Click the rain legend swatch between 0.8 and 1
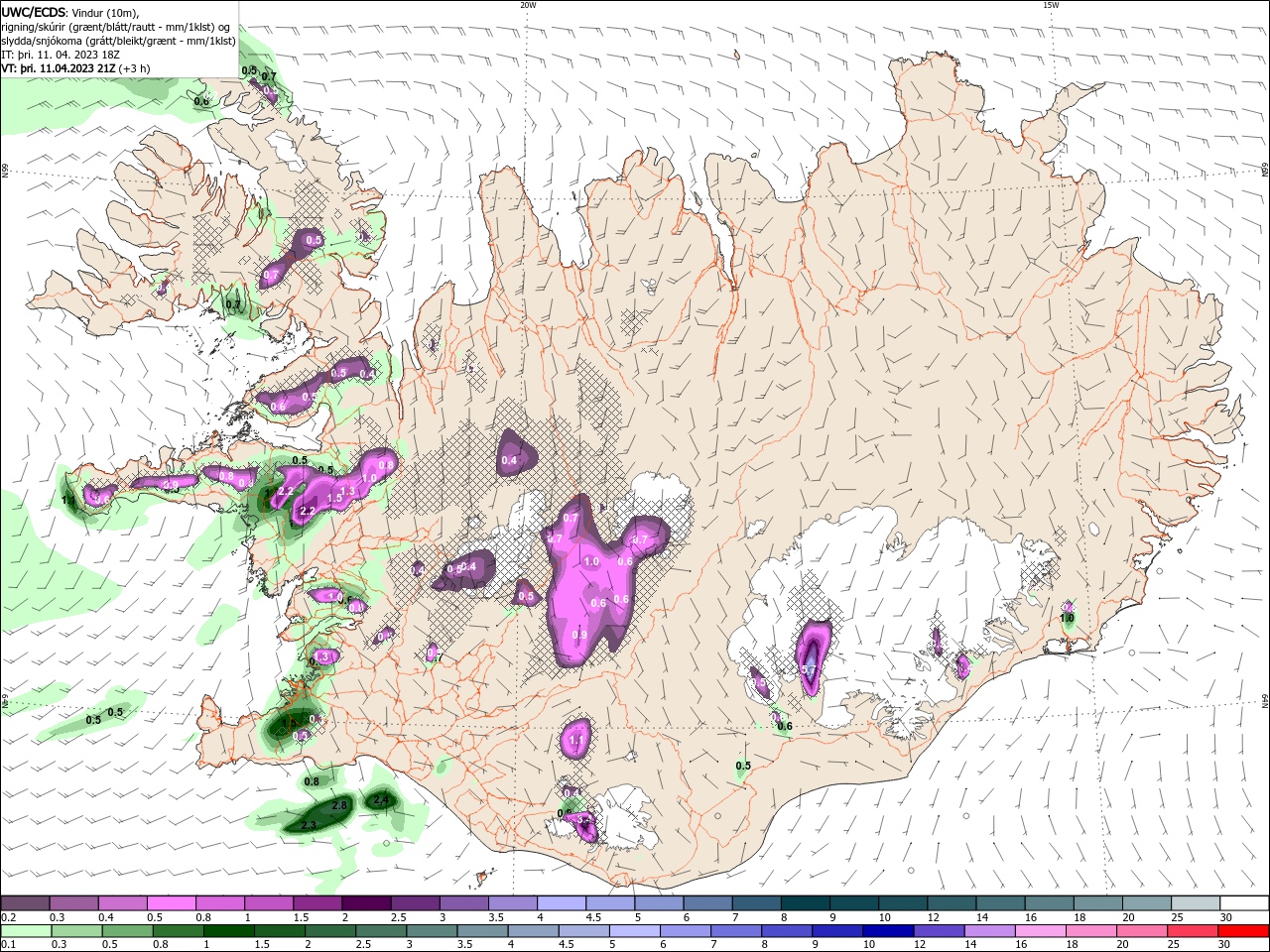 [178, 931]
